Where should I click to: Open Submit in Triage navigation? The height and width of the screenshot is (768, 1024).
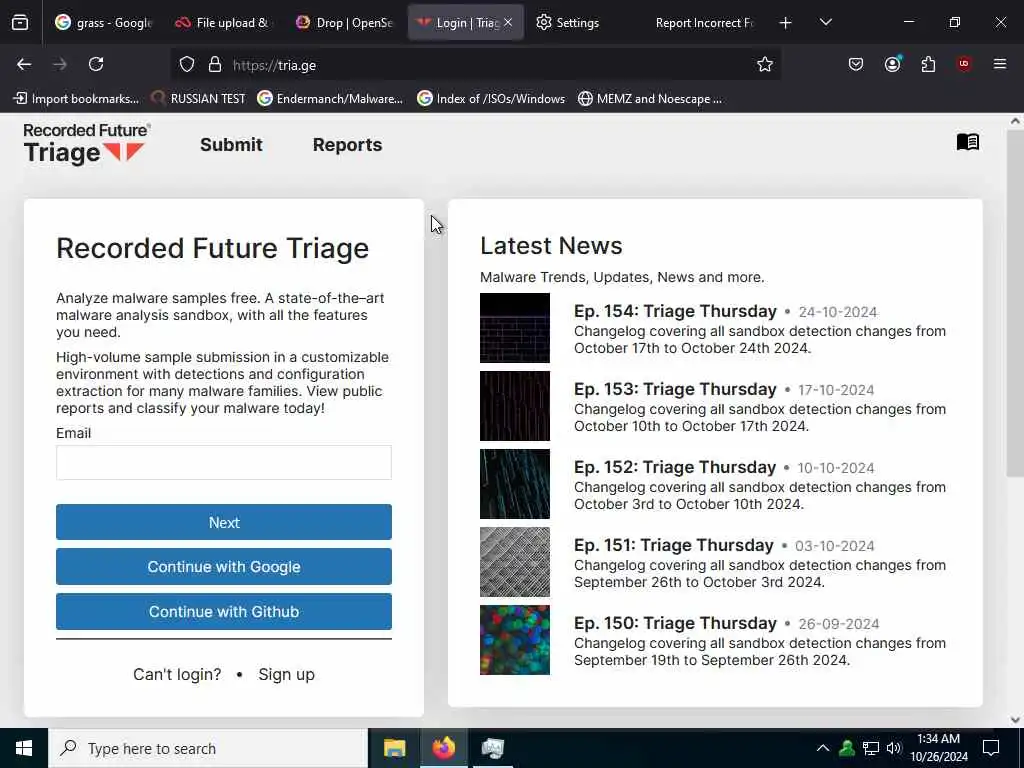[231, 145]
